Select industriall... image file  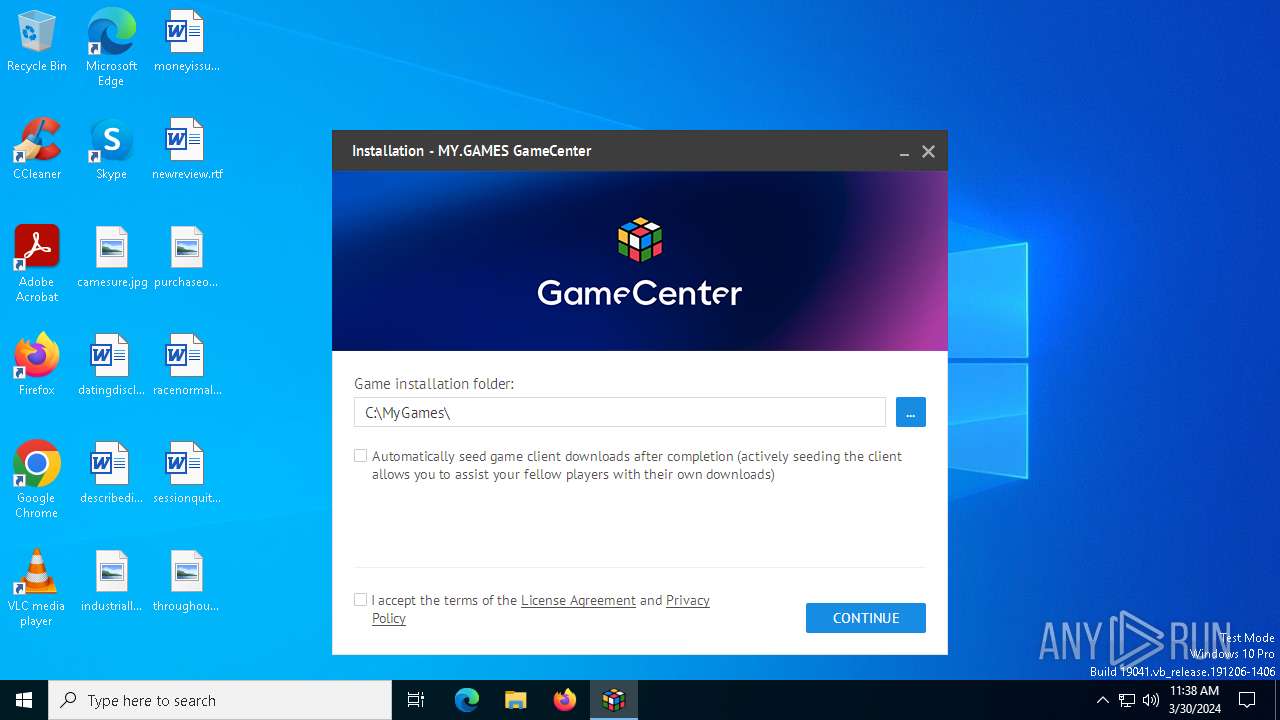coord(111,582)
